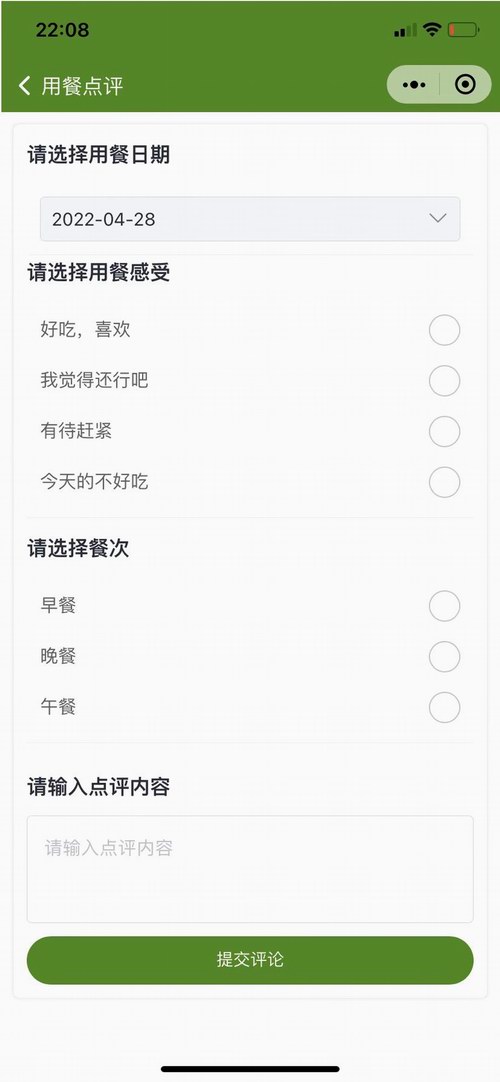Submit with the 提交评论 button
The image size is (500, 1082).
pos(250,960)
